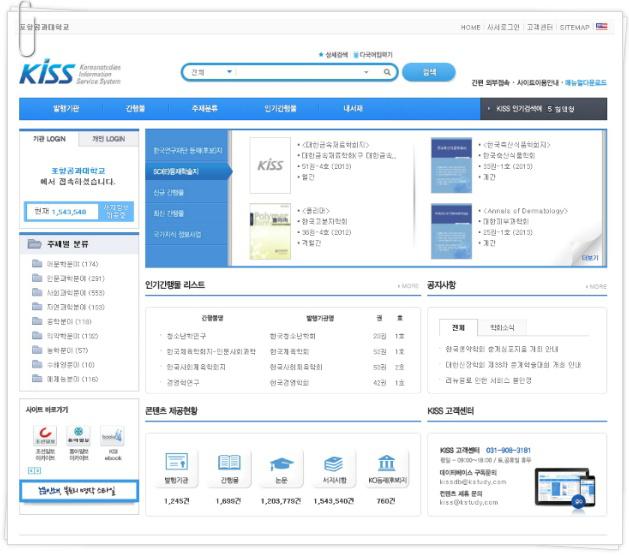Click the KISS 인기검색어 ticker
Screen dimensions: 629x555
[544, 109]
